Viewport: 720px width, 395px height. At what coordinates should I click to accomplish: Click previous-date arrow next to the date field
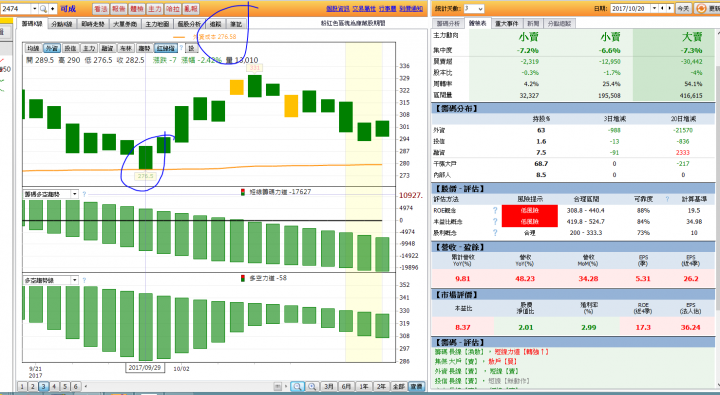[x=662, y=9]
